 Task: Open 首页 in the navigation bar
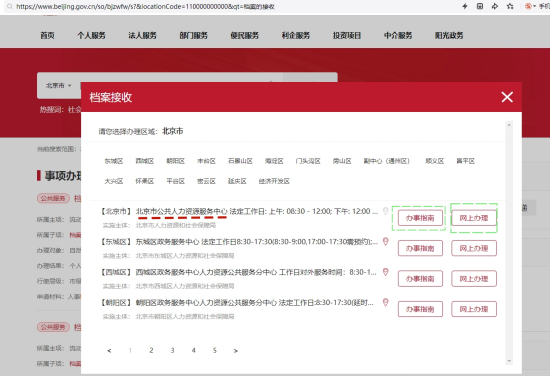click(47, 35)
